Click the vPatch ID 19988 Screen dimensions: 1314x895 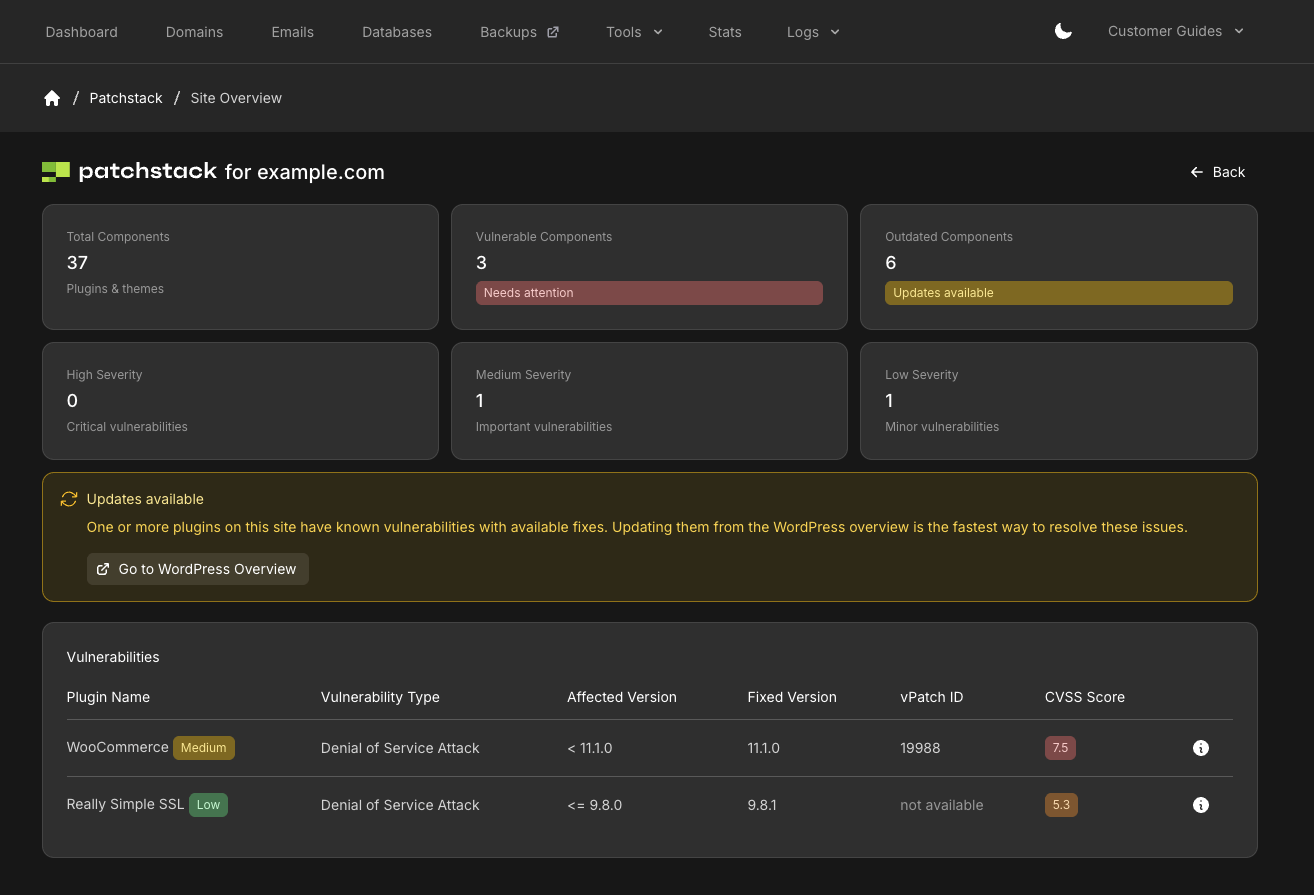pyautogui.click(x=920, y=748)
